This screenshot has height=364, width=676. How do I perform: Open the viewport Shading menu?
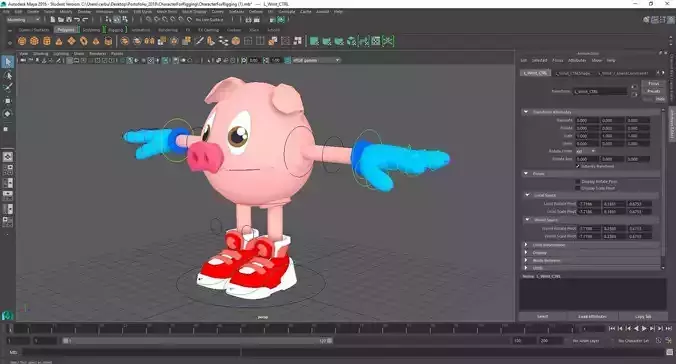point(41,54)
